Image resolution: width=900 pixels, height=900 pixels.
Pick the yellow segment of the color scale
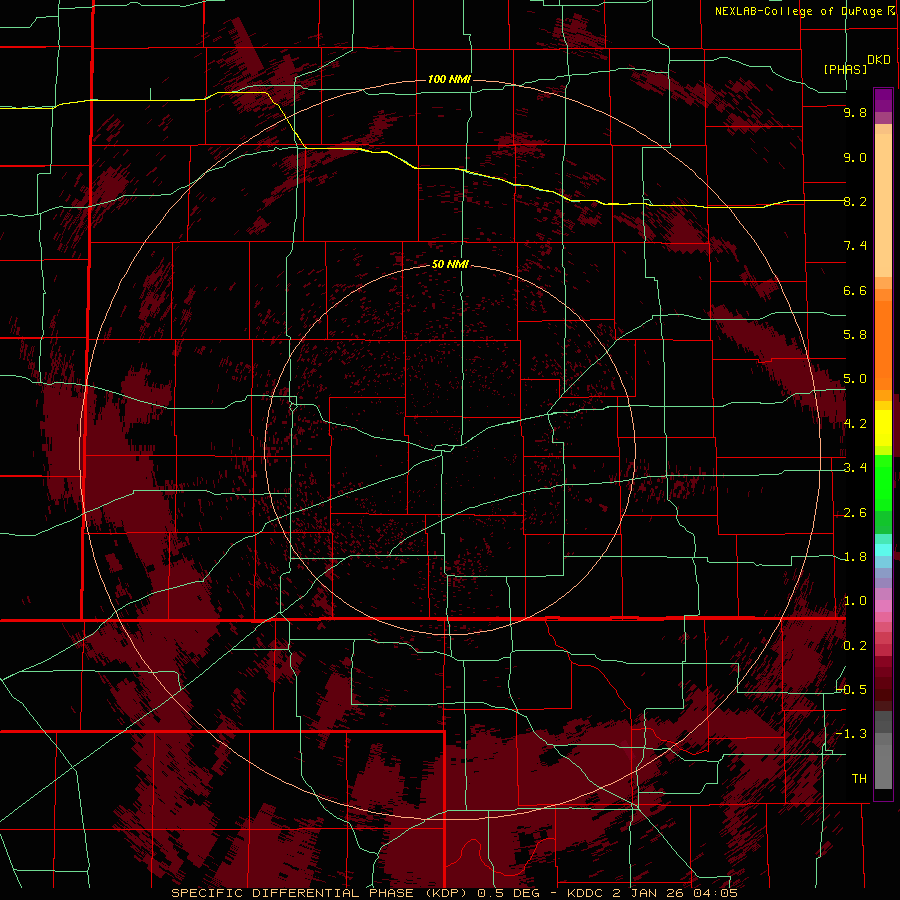click(x=883, y=428)
